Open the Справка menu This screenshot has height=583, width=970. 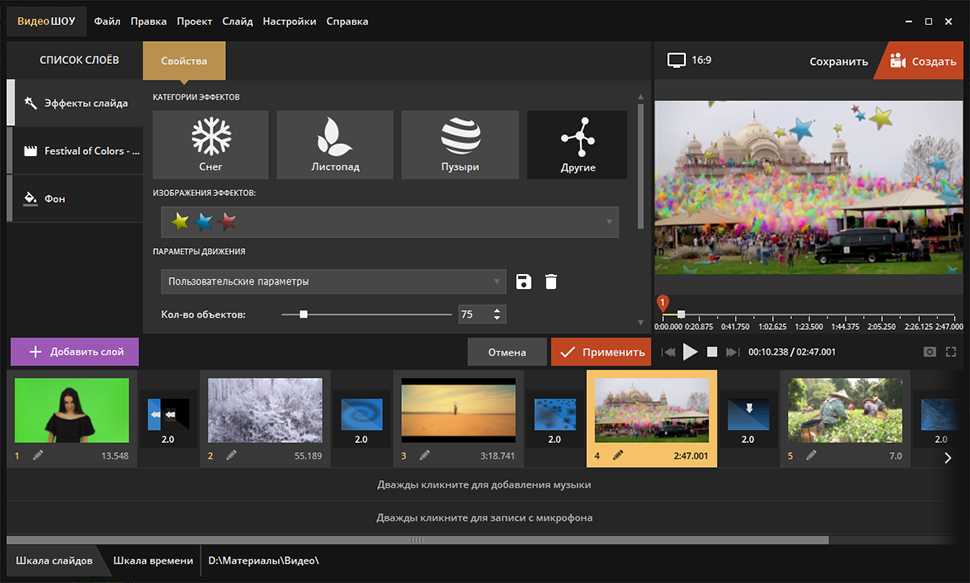tap(347, 21)
